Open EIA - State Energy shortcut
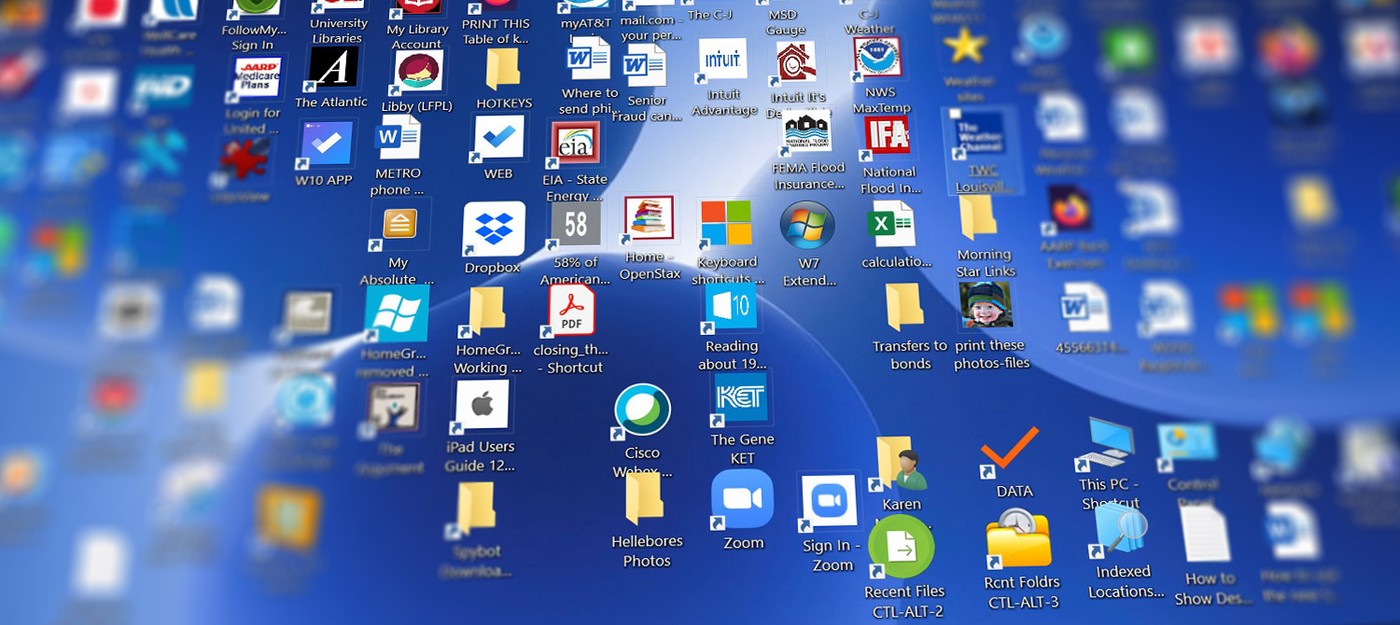 click(x=575, y=145)
